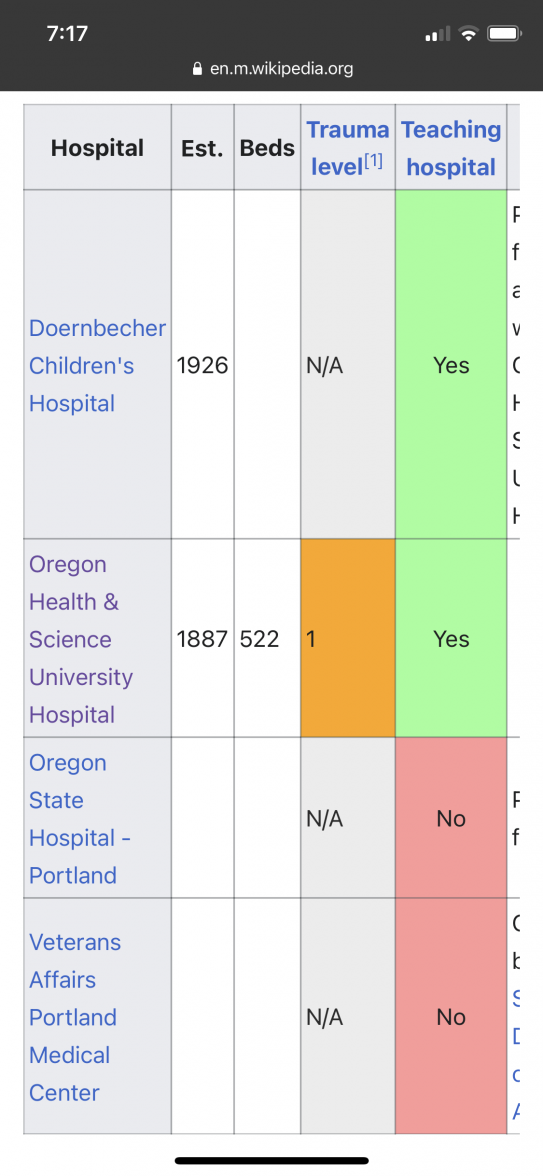The height and width of the screenshot is (1176, 543).
Task: Tap the 7:17 clock in status bar
Action: [67, 34]
